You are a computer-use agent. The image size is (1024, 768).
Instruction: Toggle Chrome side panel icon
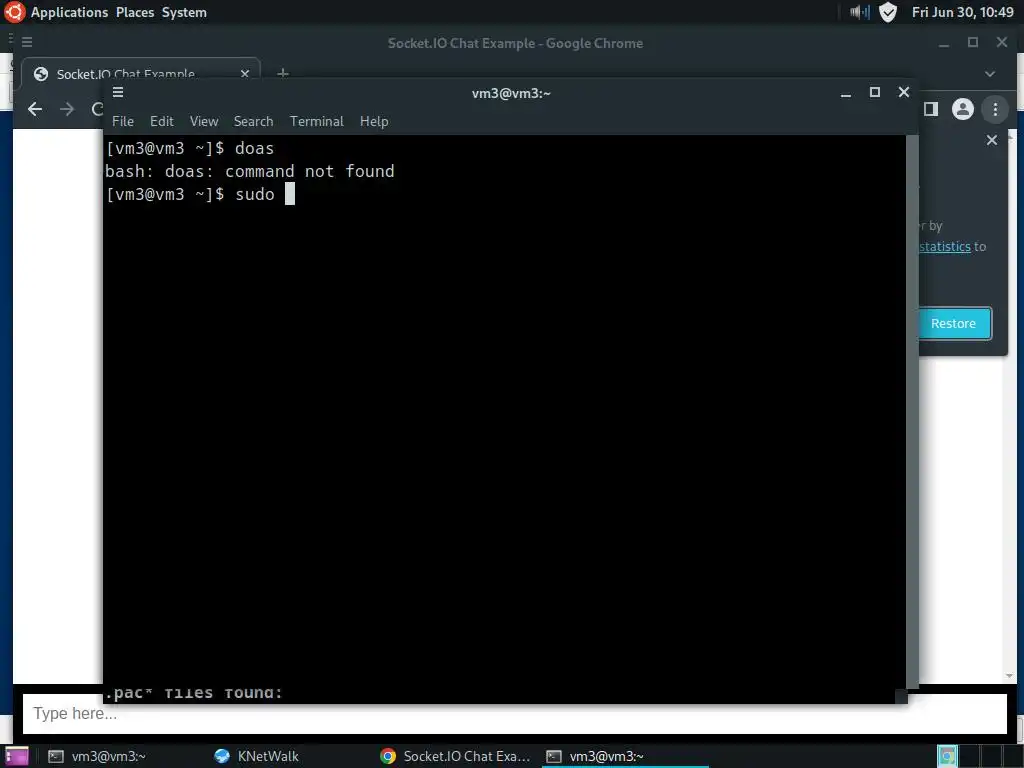[x=931, y=109]
